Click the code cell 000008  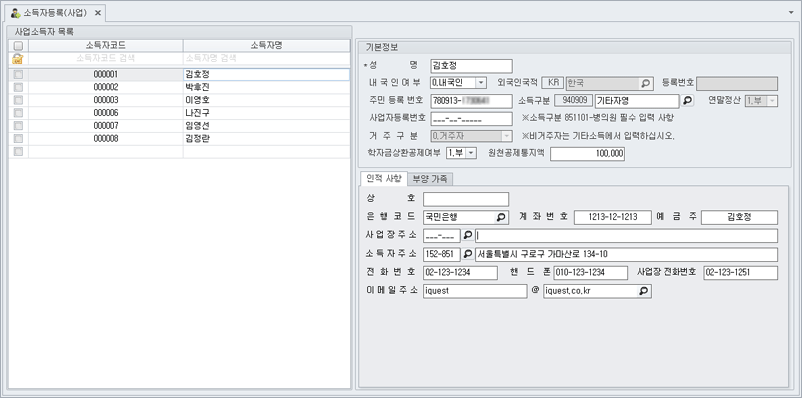pyautogui.click(x=106, y=139)
